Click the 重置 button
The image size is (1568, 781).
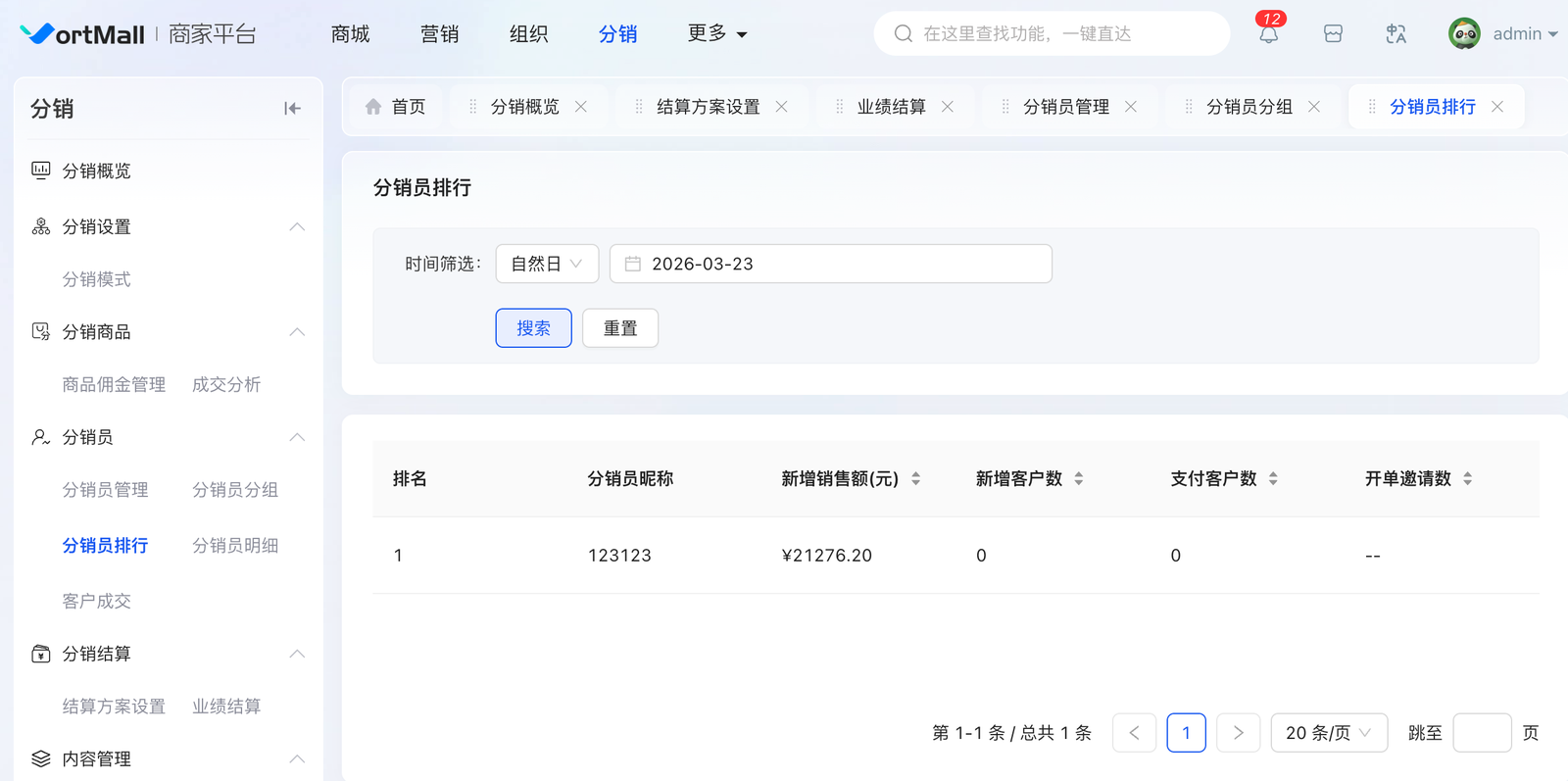pyautogui.click(x=619, y=328)
